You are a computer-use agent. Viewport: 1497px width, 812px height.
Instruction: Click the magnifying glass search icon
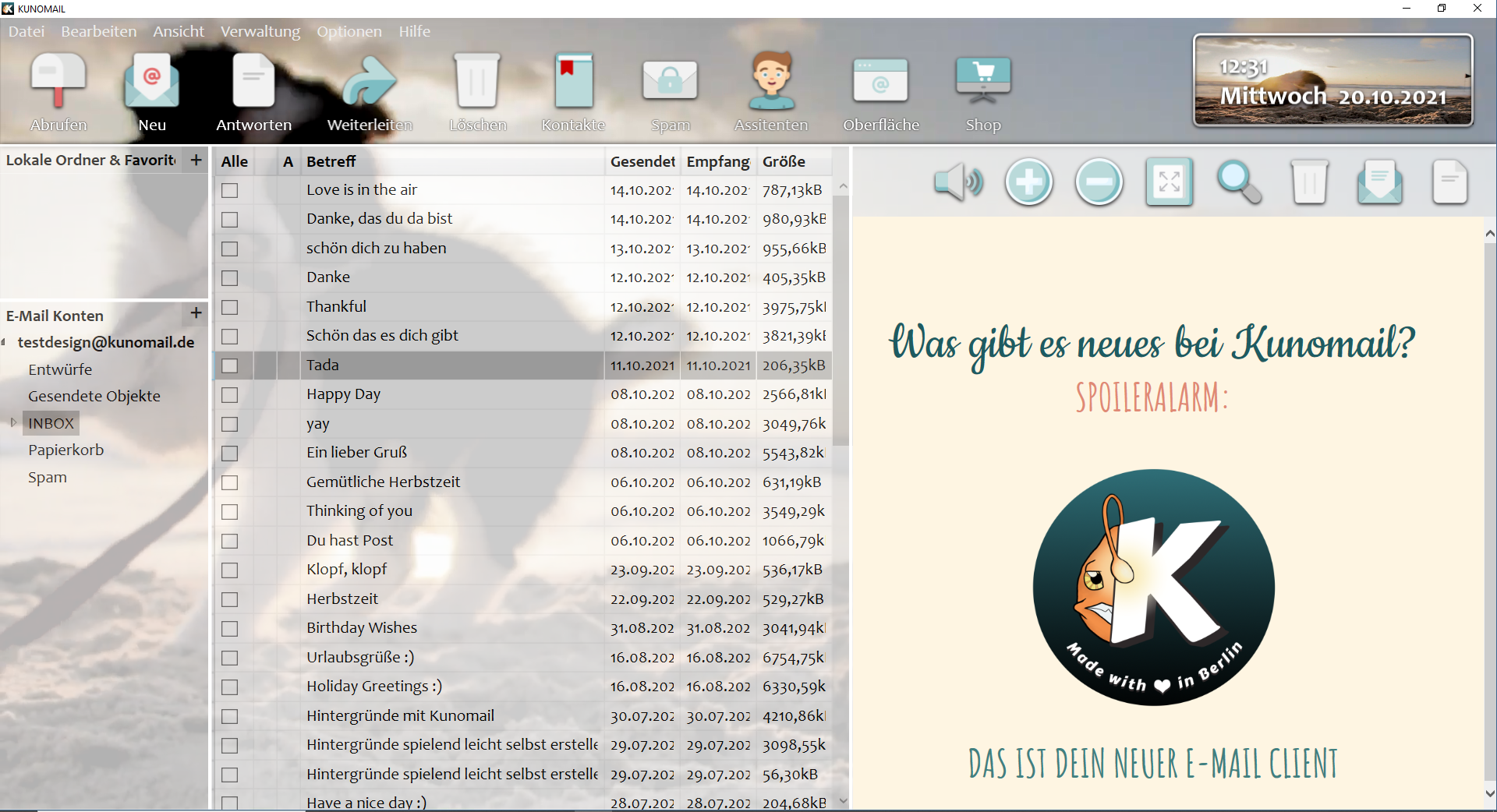(x=1240, y=182)
